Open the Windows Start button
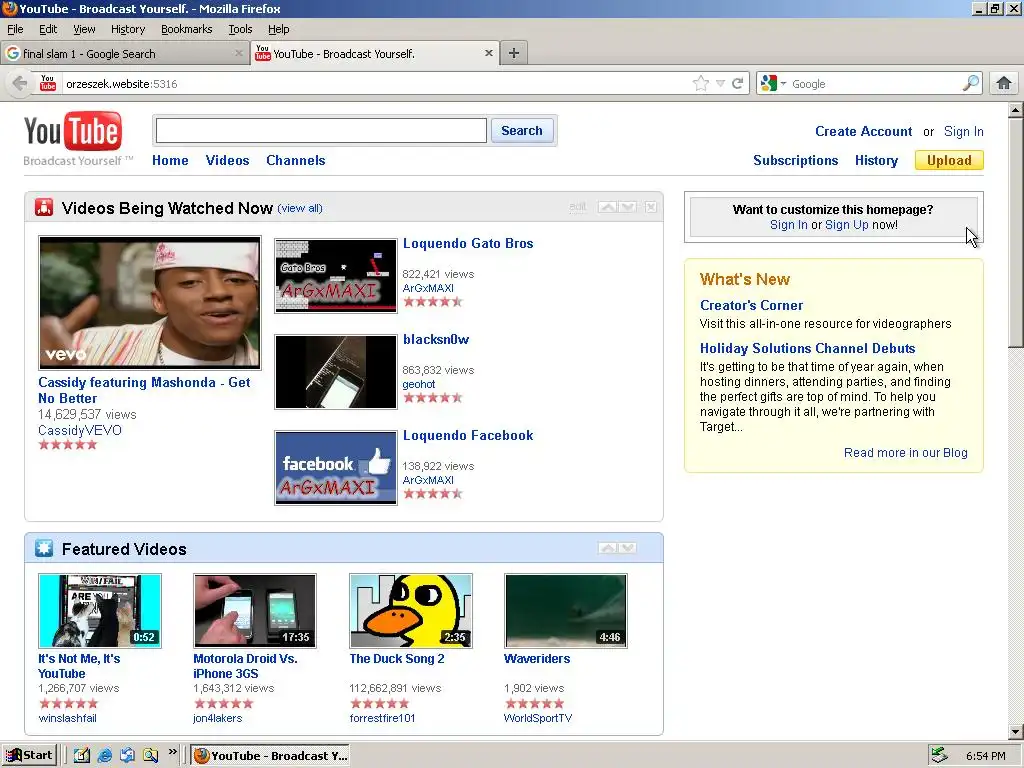Viewport: 1024px width, 768px height. [29, 756]
